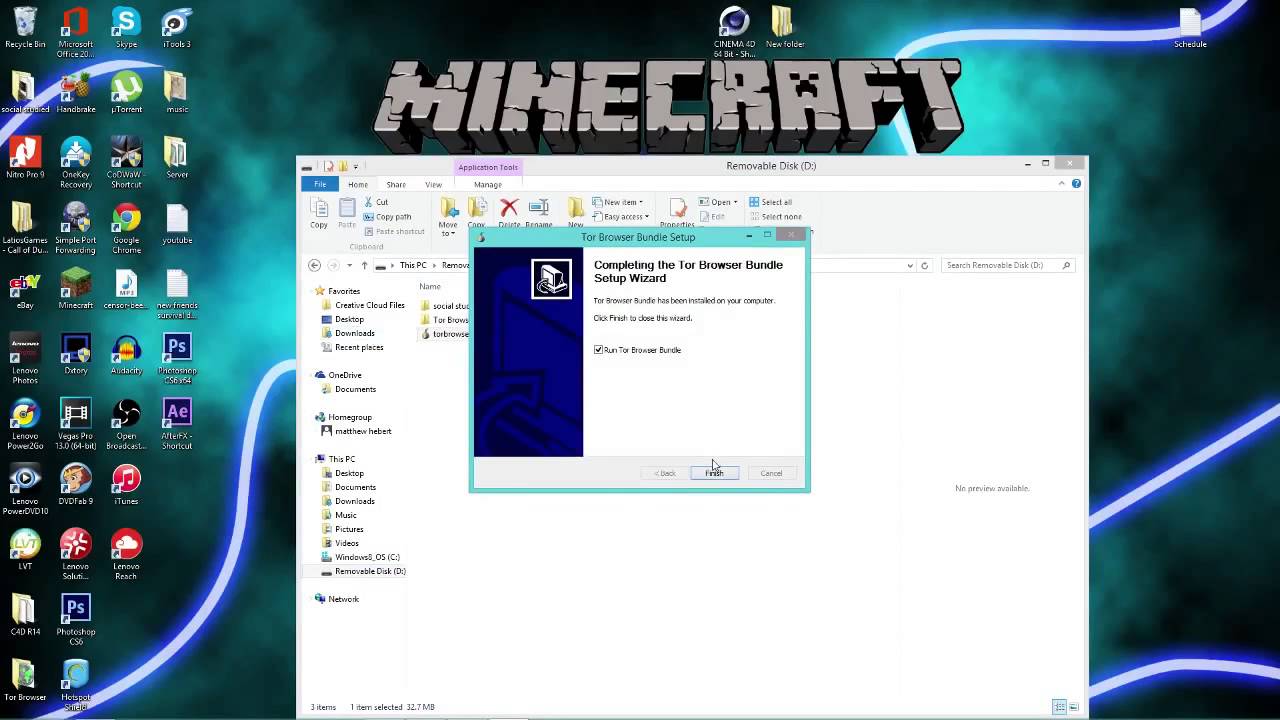
Task: Click the Vegas Pro 13.0 desktop icon
Action: [x=75, y=424]
